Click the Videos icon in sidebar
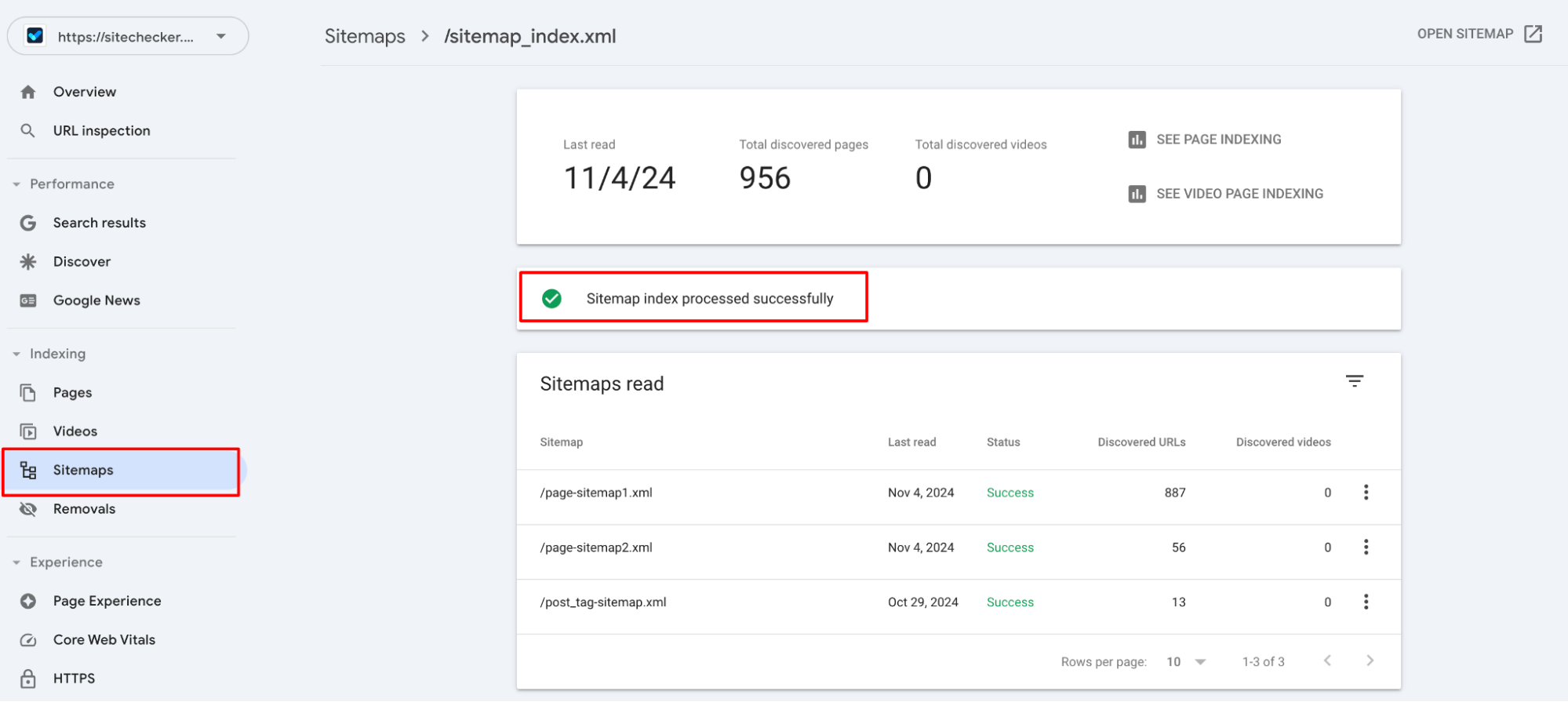The image size is (1568, 702). (28, 431)
